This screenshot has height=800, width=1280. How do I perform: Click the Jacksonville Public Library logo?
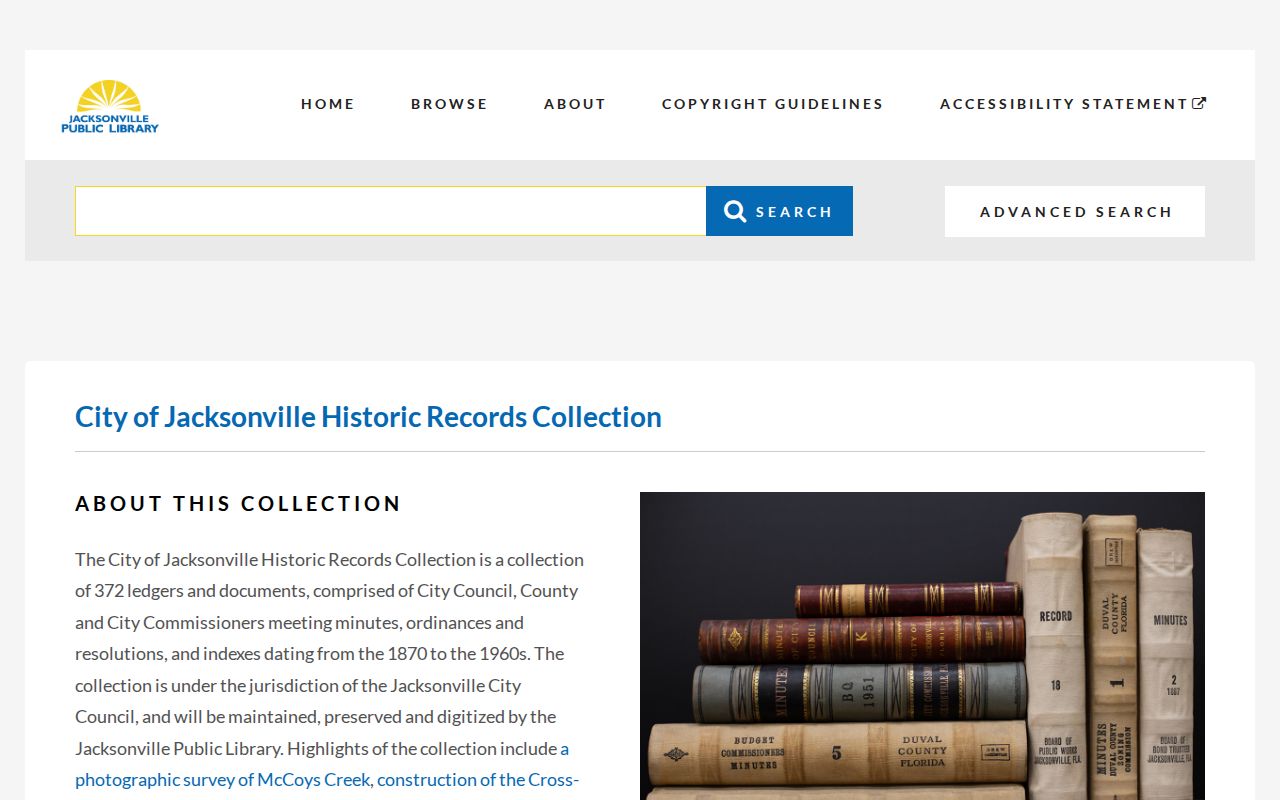(110, 106)
